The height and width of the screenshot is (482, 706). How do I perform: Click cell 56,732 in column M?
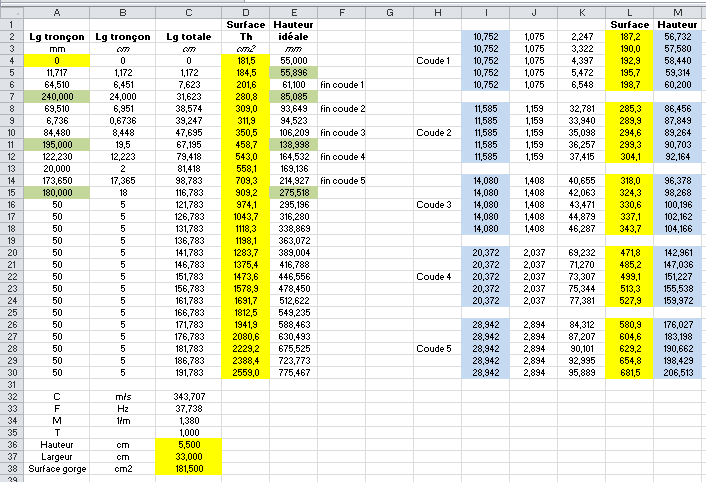pyautogui.click(x=679, y=36)
